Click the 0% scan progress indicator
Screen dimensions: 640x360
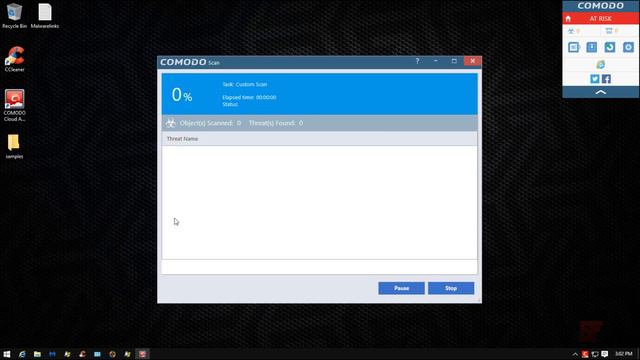click(x=182, y=95)
